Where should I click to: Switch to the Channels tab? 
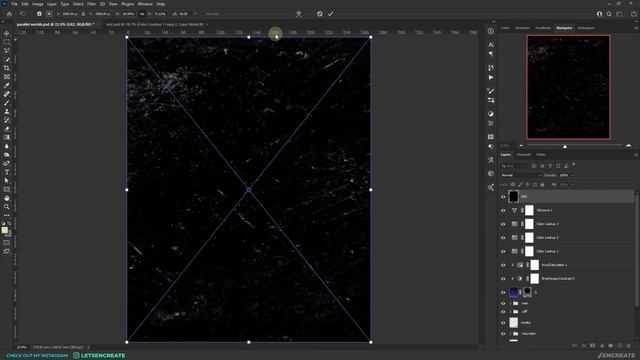tap(524, 155)
